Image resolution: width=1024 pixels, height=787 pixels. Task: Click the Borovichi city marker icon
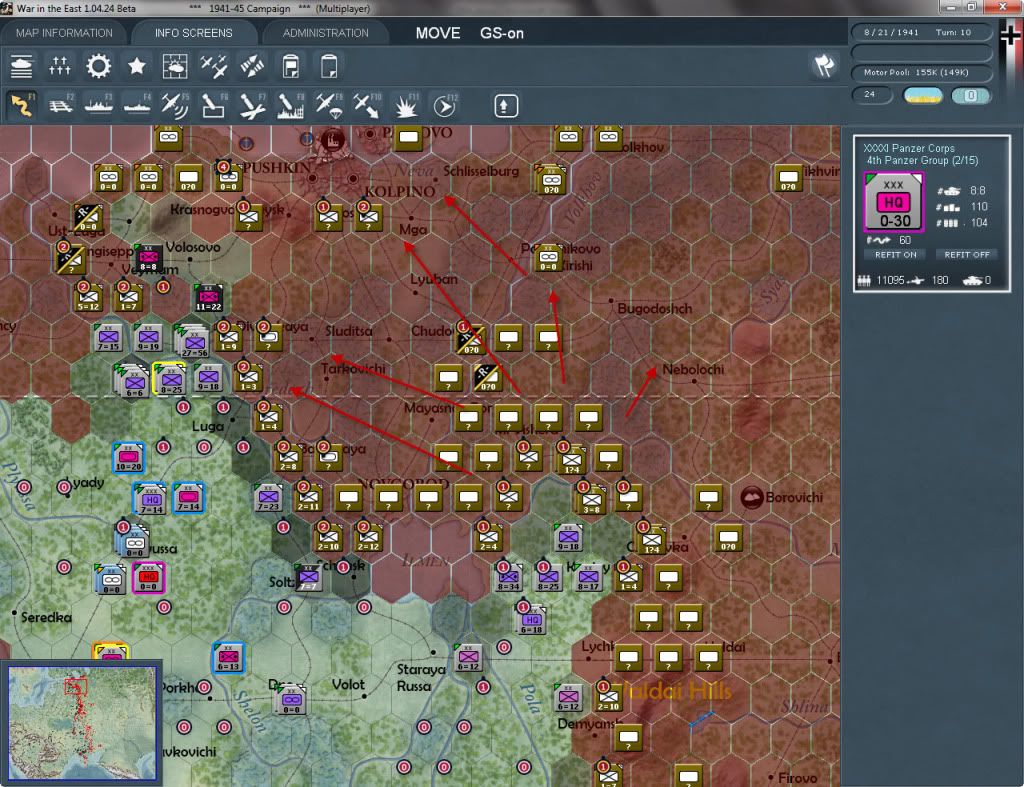point(752,498)
